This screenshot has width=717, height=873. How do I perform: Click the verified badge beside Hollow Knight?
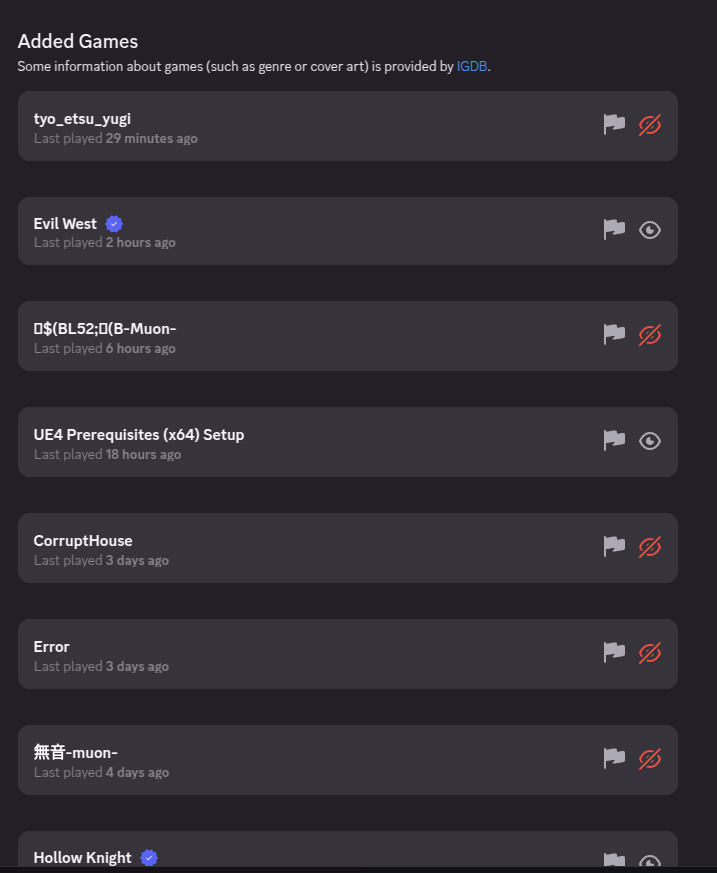click(149, 858)
